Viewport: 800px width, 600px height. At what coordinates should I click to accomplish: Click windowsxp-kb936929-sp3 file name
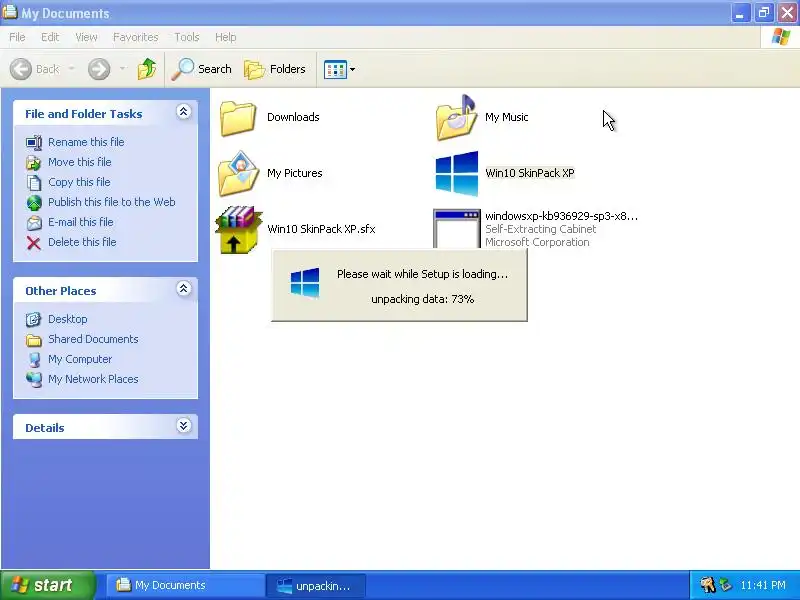(561, 216)
